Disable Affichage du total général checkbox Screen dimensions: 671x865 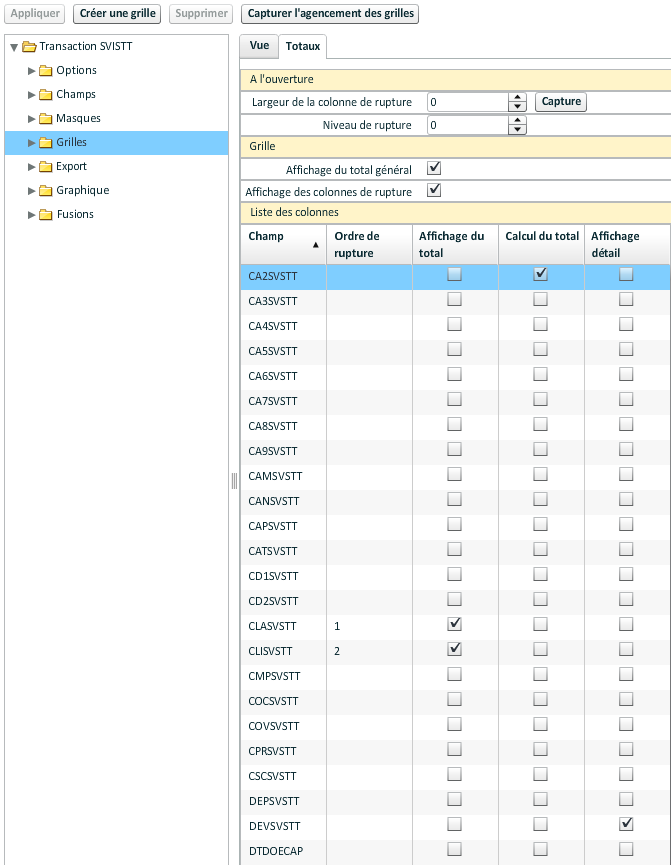click(434, 169)
